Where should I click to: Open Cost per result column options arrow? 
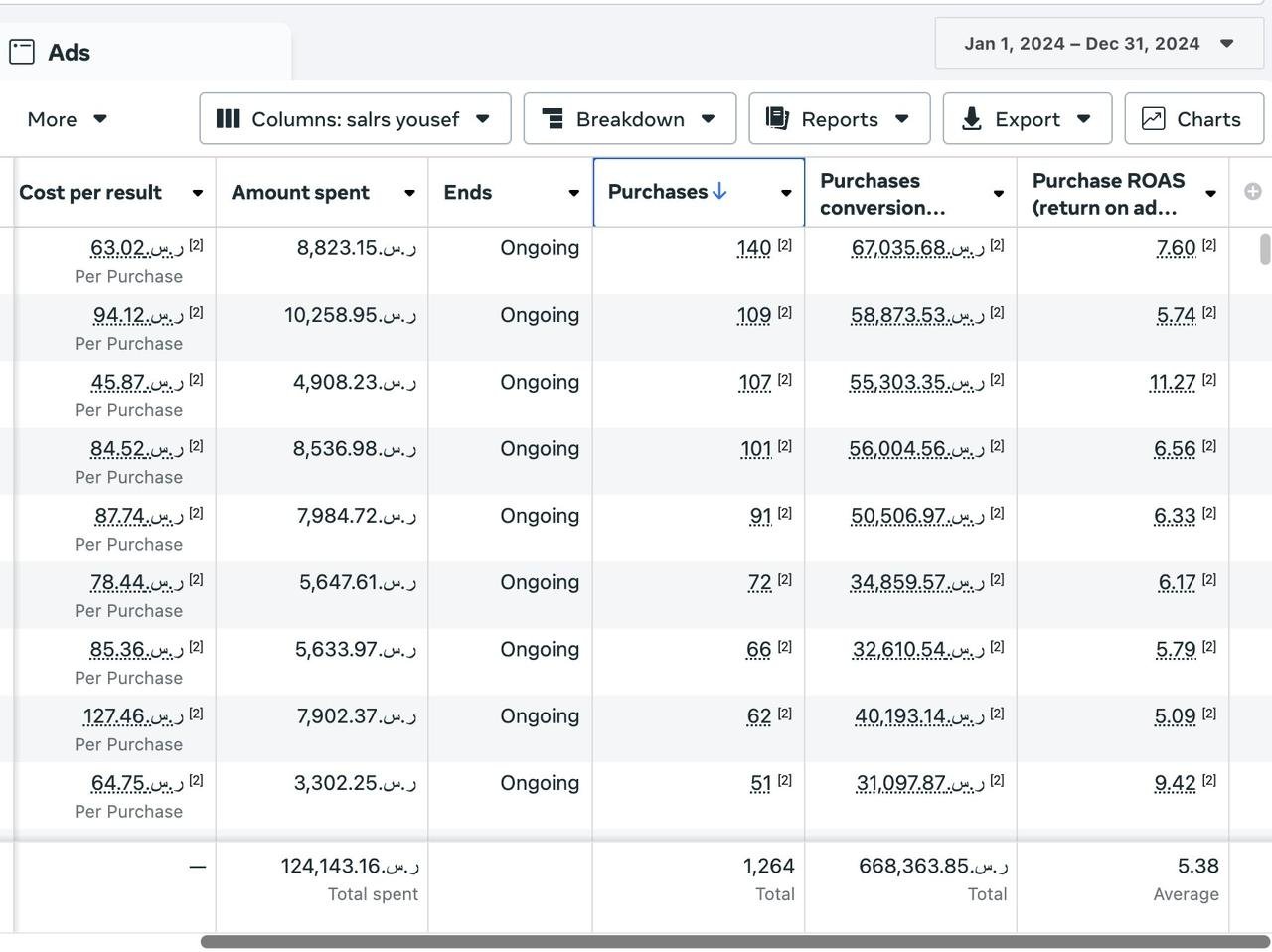coord(197,193)
